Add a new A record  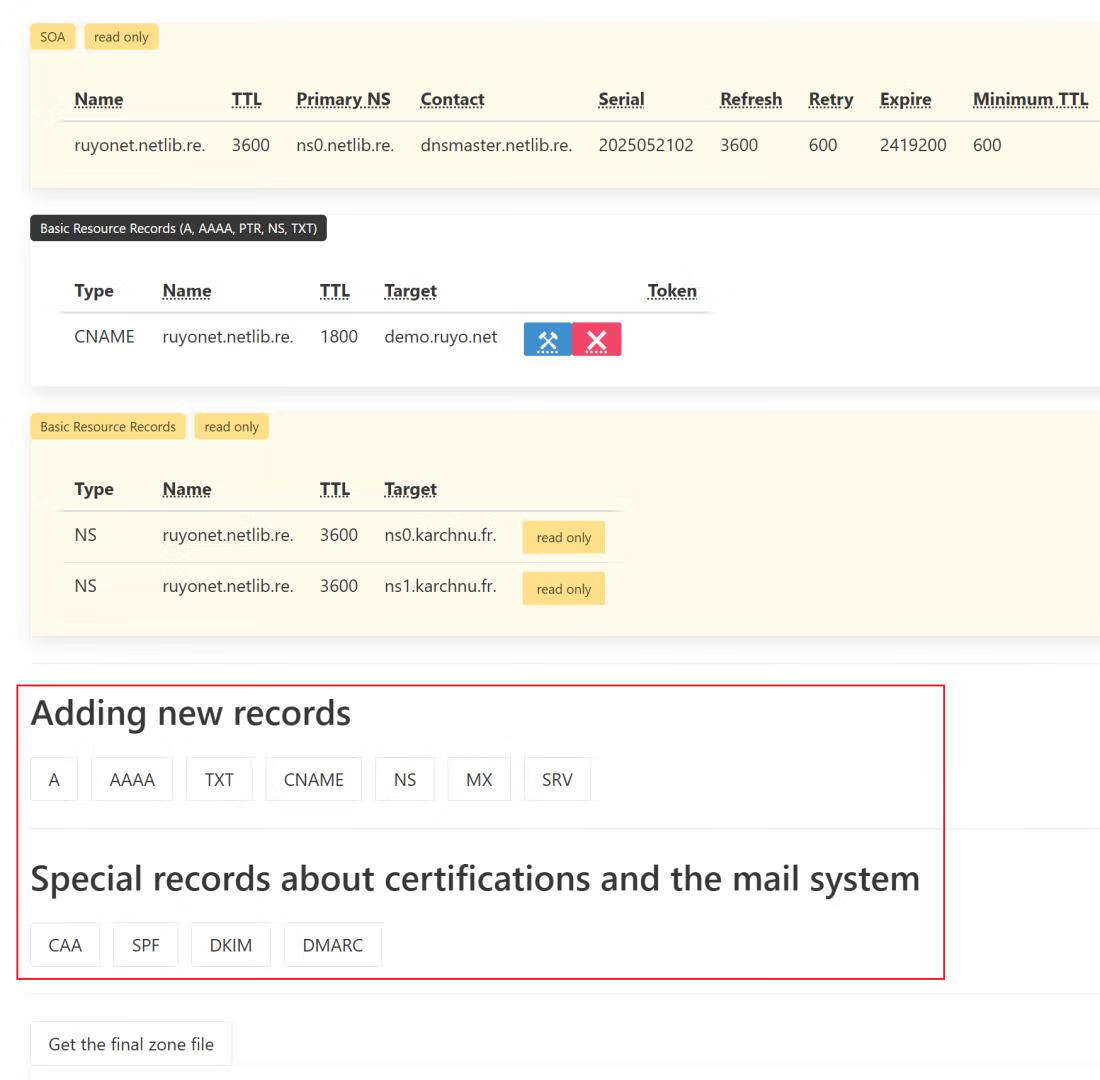54,780
